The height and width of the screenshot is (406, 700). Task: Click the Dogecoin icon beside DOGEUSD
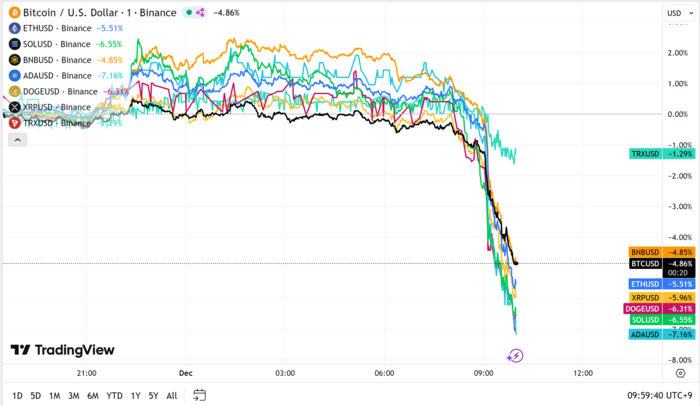click(x=15, y=91)
